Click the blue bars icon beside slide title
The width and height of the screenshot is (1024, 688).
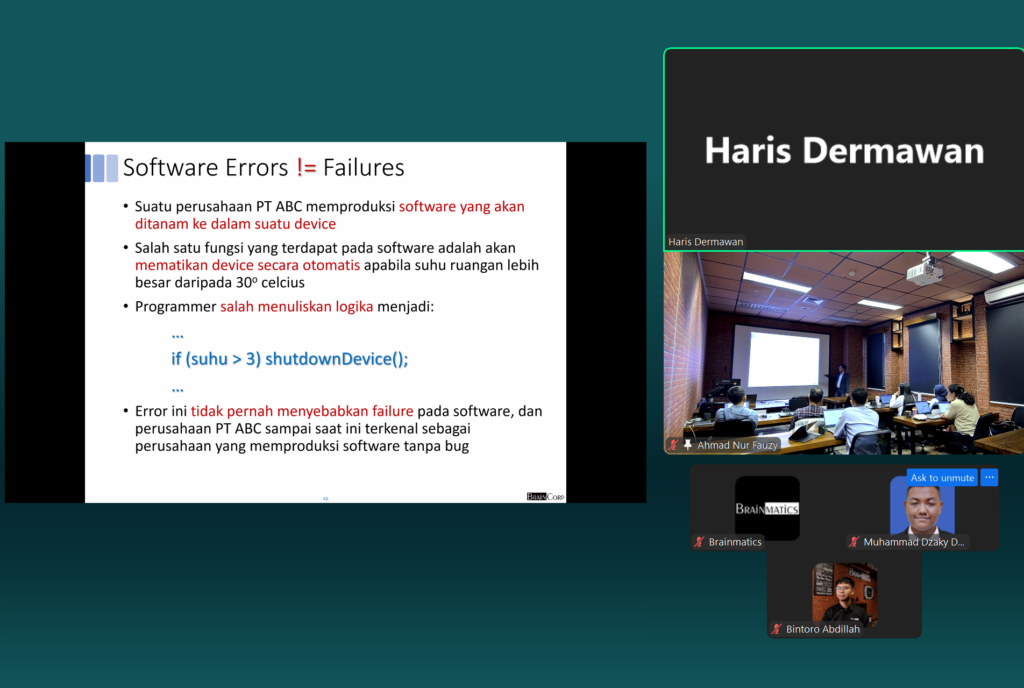[x=101, y=168]
